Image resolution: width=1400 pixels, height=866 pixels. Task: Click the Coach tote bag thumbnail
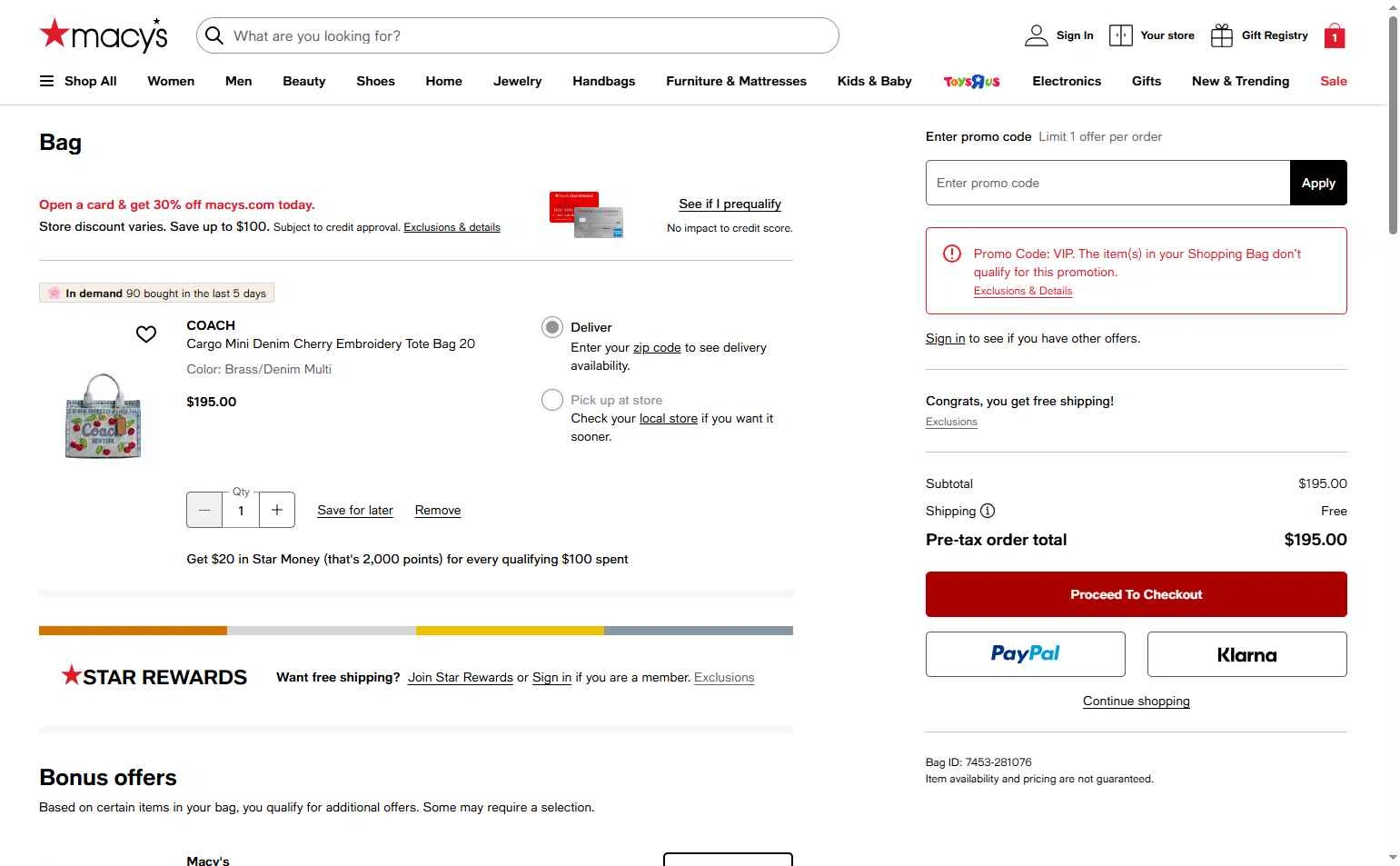[x=104, y=415]
